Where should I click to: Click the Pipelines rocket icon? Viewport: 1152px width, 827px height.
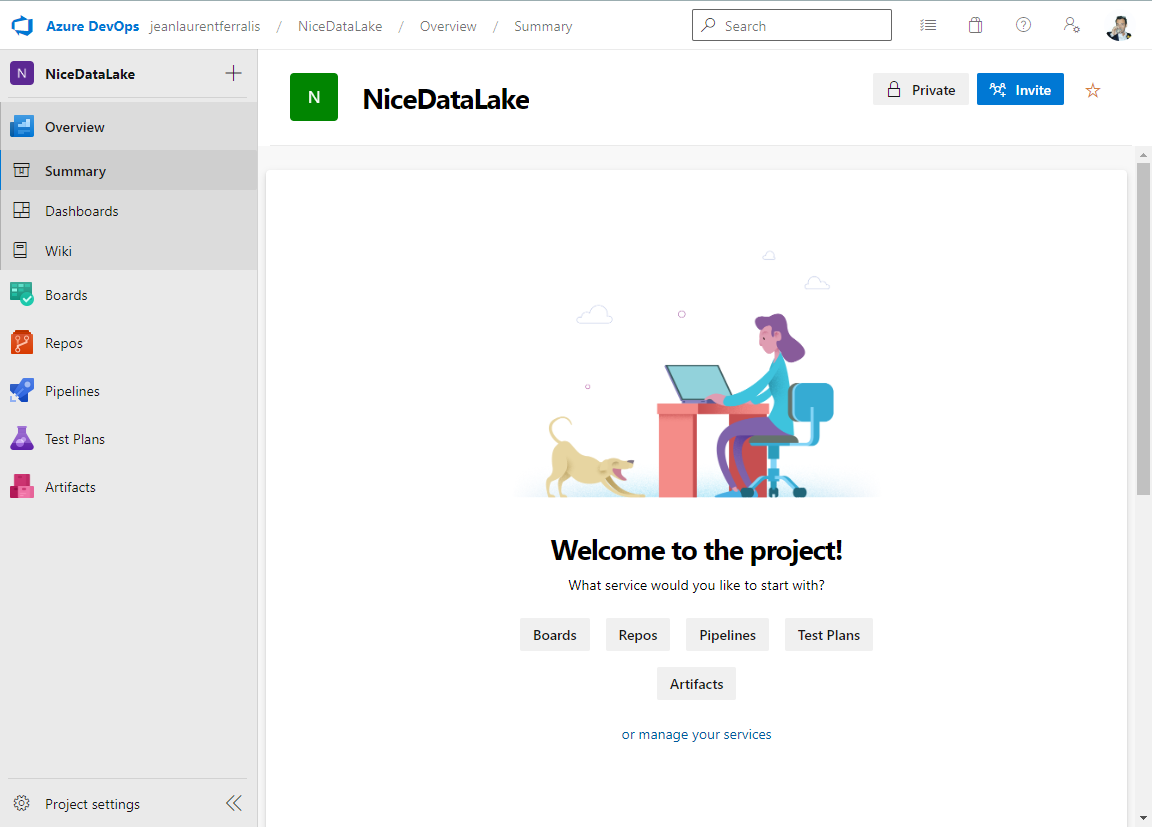coord(22,391)
